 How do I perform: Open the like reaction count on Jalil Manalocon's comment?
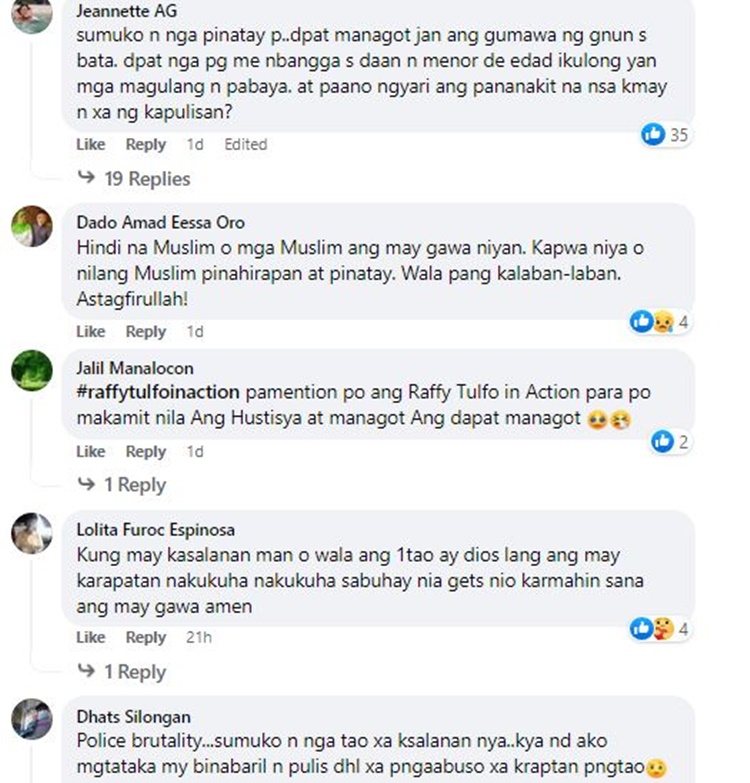coord(671,441)
